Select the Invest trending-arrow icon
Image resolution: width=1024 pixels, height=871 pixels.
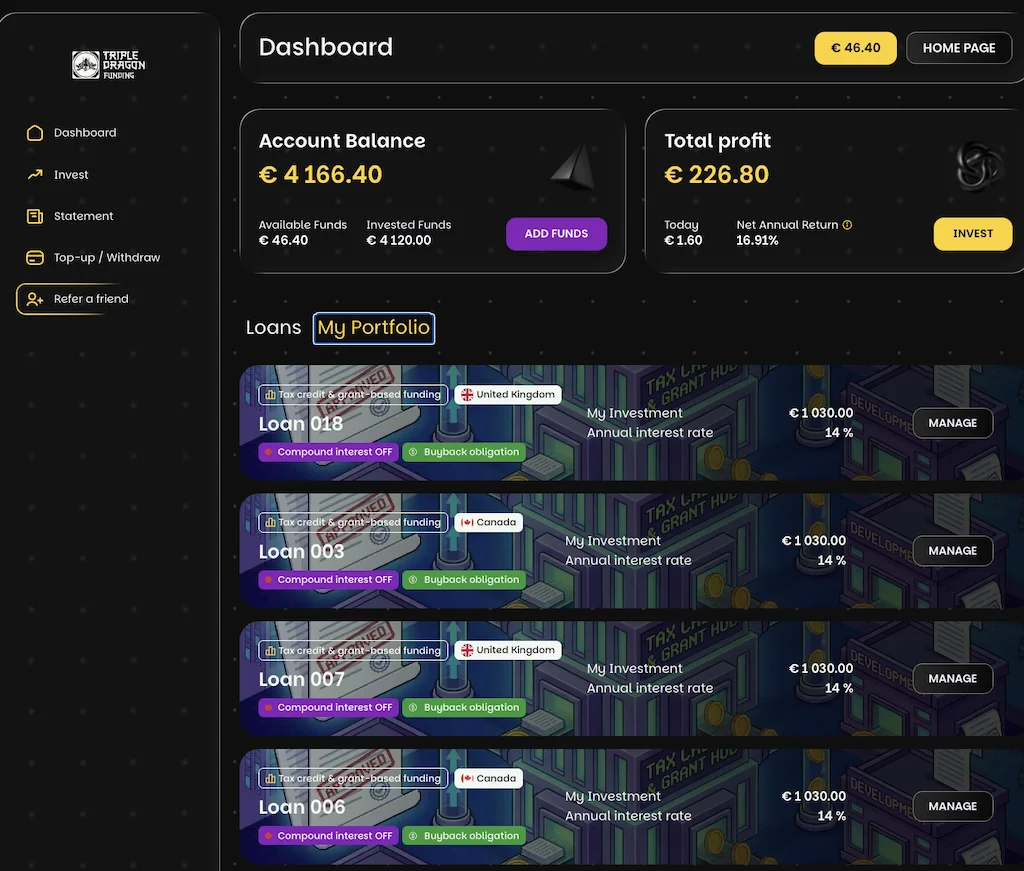pyautogui.click(x=33, y=174)
